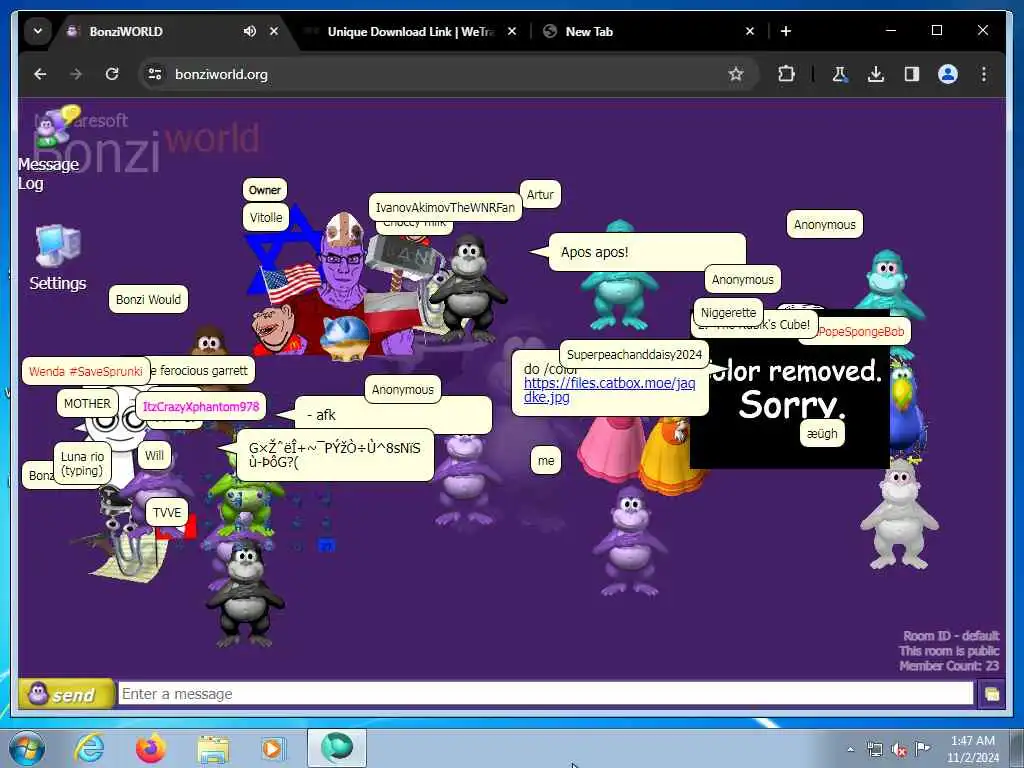Viewport: 1024px width, 768px height.
Task: Click the white Bonzi character on right
Action: pyautogui.click(x=900, y=516)
